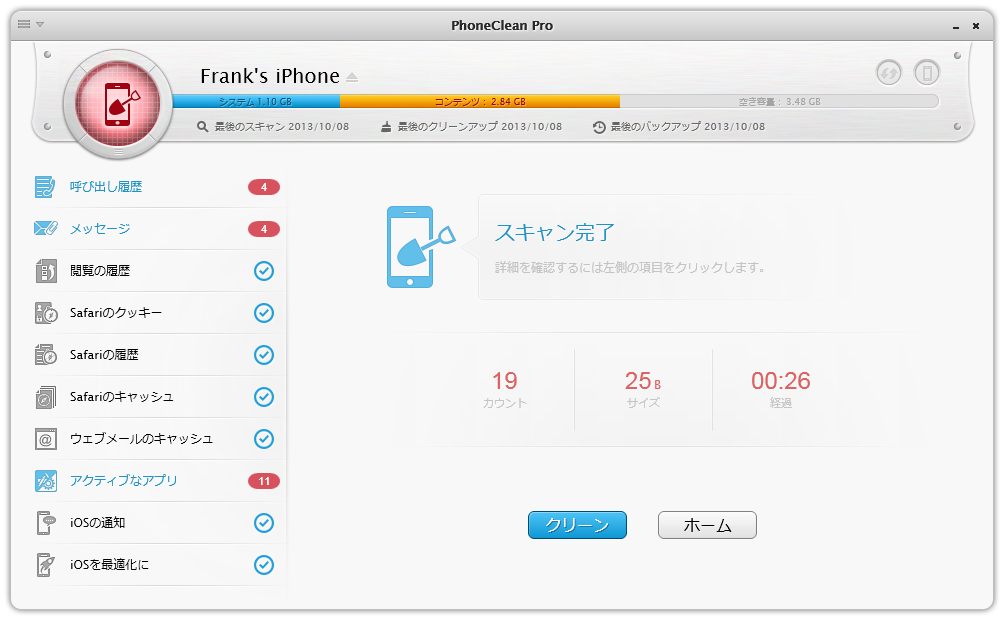Click the 最後のスキャン 2013/10/08 text
Image resolution: width=1004 pixels, height=620 pixels.
coord(282,127)
